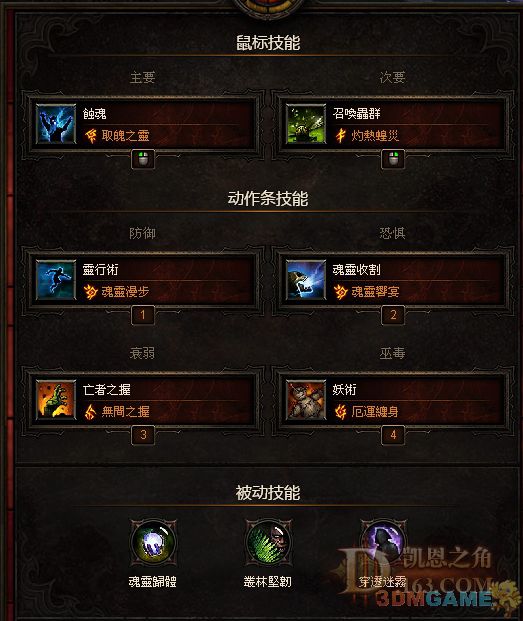
Task: Open the 取魄之靈 rune label
Action: tap(125, 136)
